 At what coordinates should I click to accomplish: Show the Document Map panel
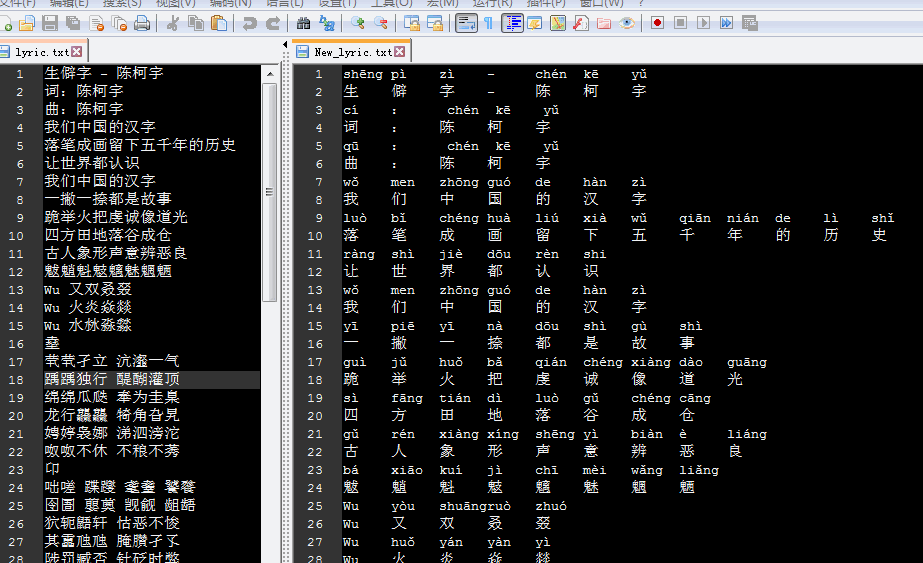[557, 24]
